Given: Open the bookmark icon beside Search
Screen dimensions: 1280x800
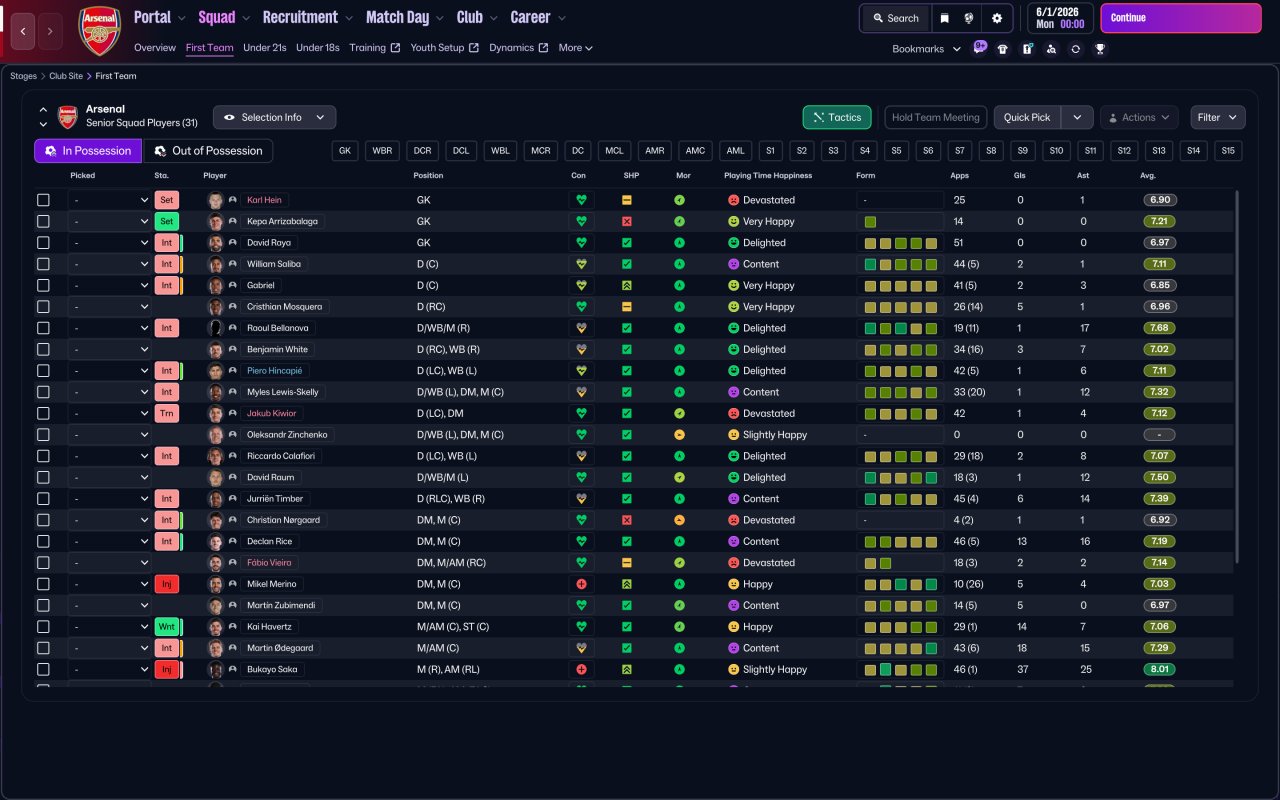Looking at the screenshot, I should [944, 18].
